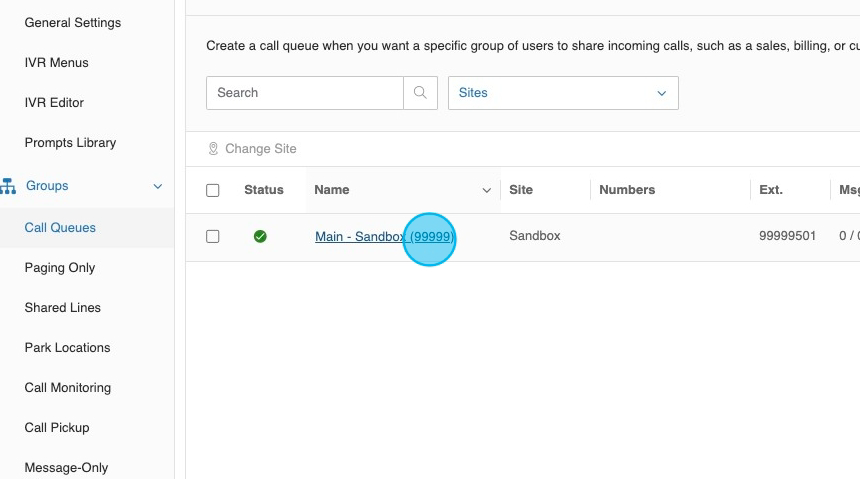This screenshot has width=860, height=479.
Task: Collapse the Groups section chevron
Action: pos(157,186)
